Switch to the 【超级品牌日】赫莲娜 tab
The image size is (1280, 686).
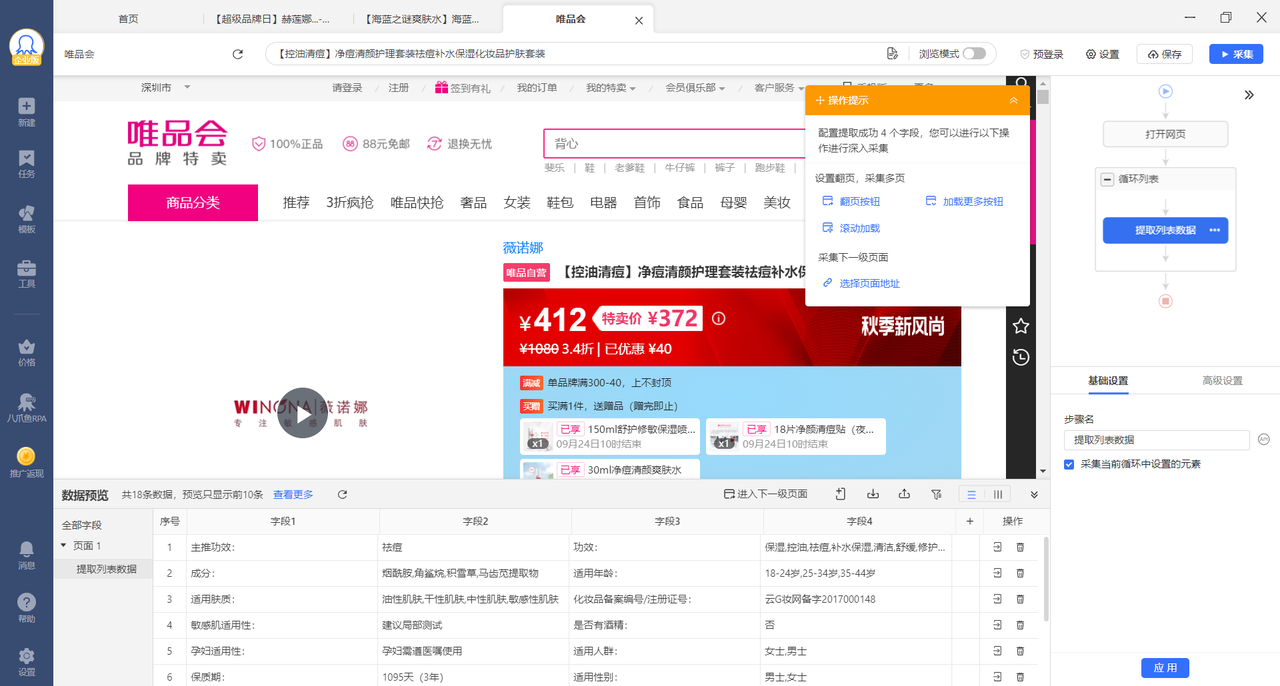click(x=272, y=19)
